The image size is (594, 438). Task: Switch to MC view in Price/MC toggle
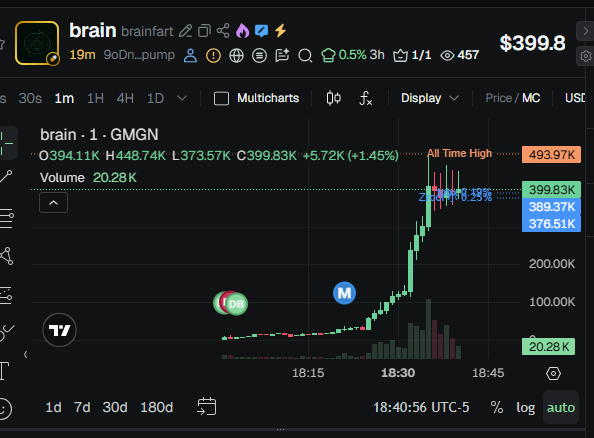pos(531,98)
